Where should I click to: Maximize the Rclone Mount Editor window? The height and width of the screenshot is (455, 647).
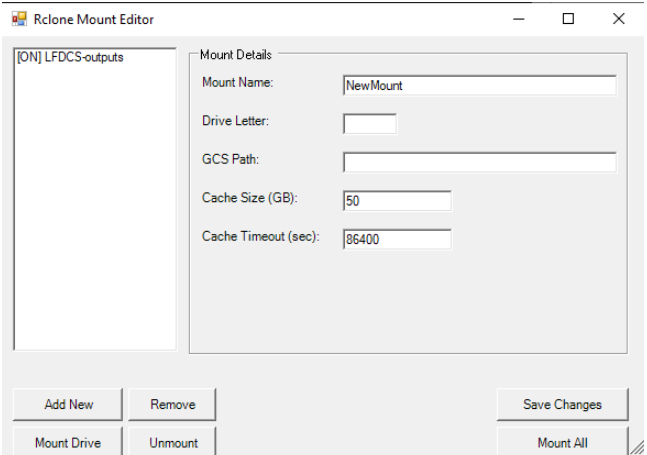click(x=568, y=19)
